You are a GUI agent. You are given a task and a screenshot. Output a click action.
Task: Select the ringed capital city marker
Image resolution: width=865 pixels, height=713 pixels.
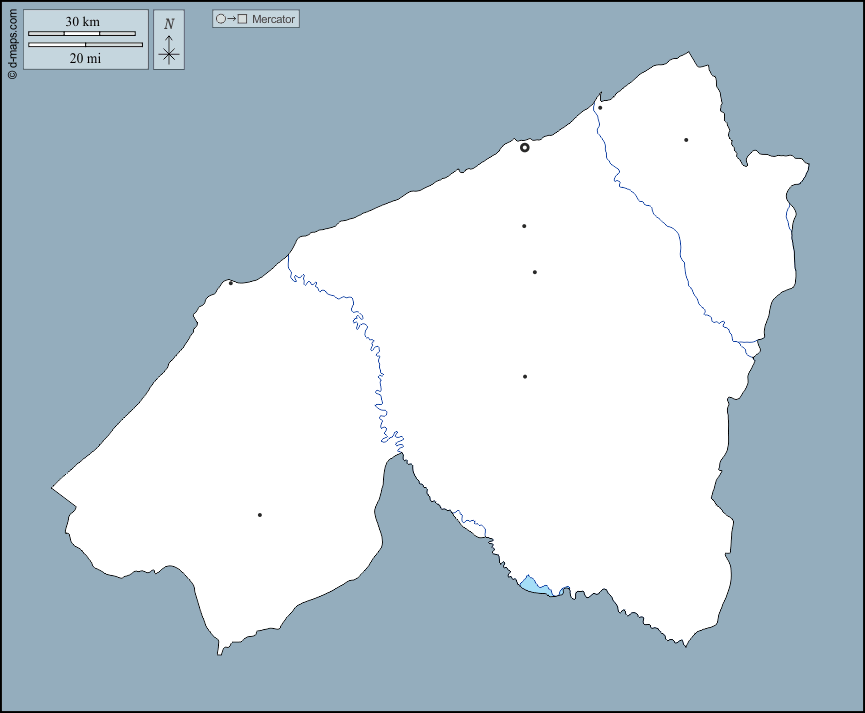(524, 147)
